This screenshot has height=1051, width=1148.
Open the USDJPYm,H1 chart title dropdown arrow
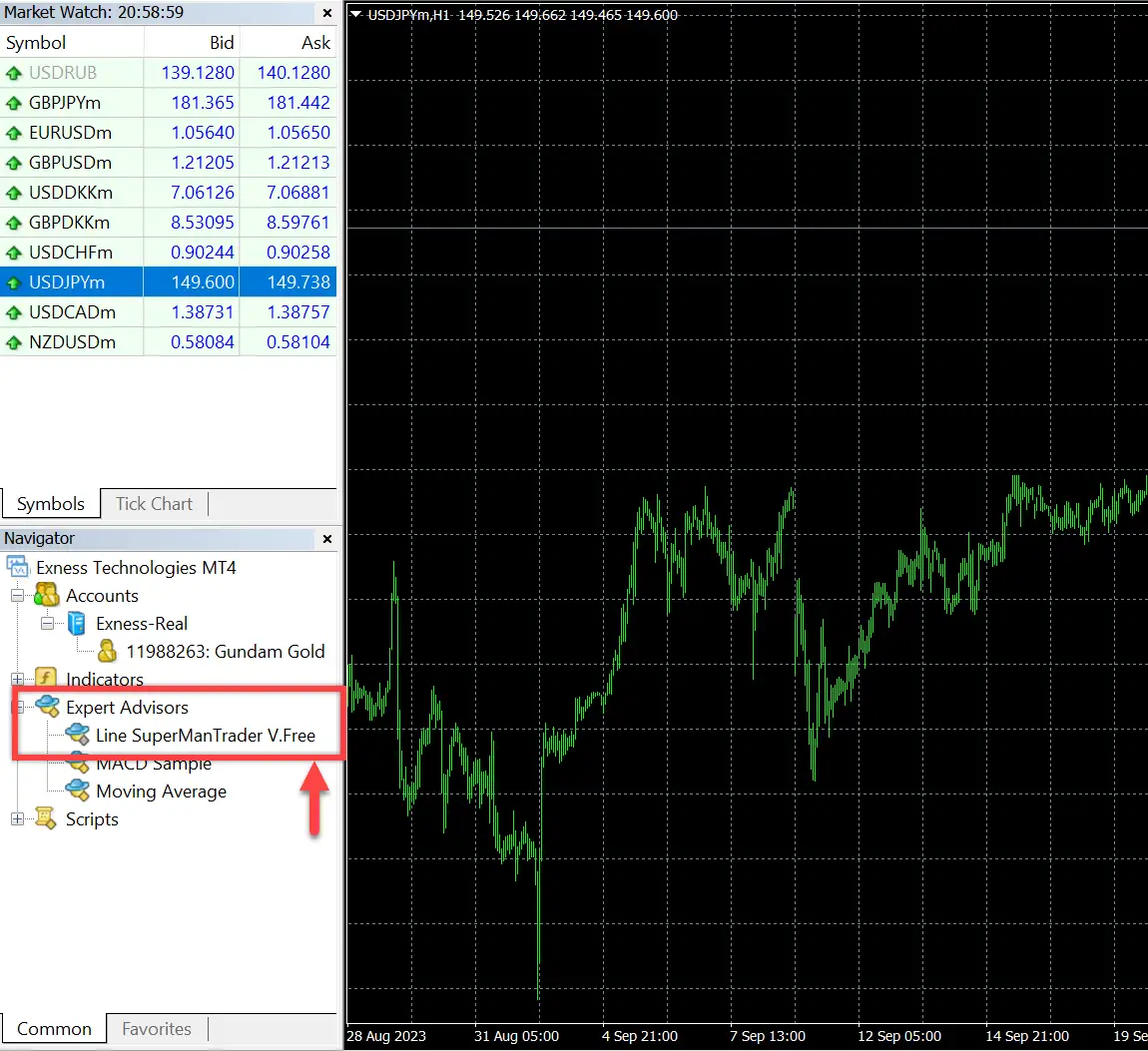point(356,15)
